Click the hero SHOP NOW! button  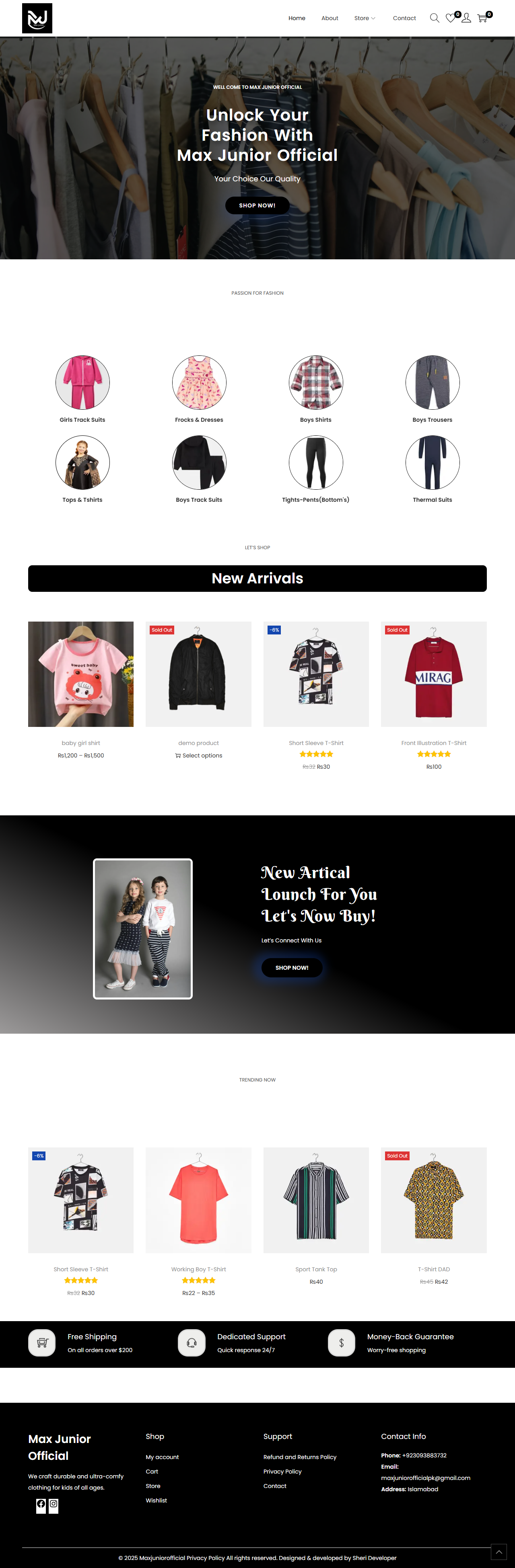(x=257, y=205)
